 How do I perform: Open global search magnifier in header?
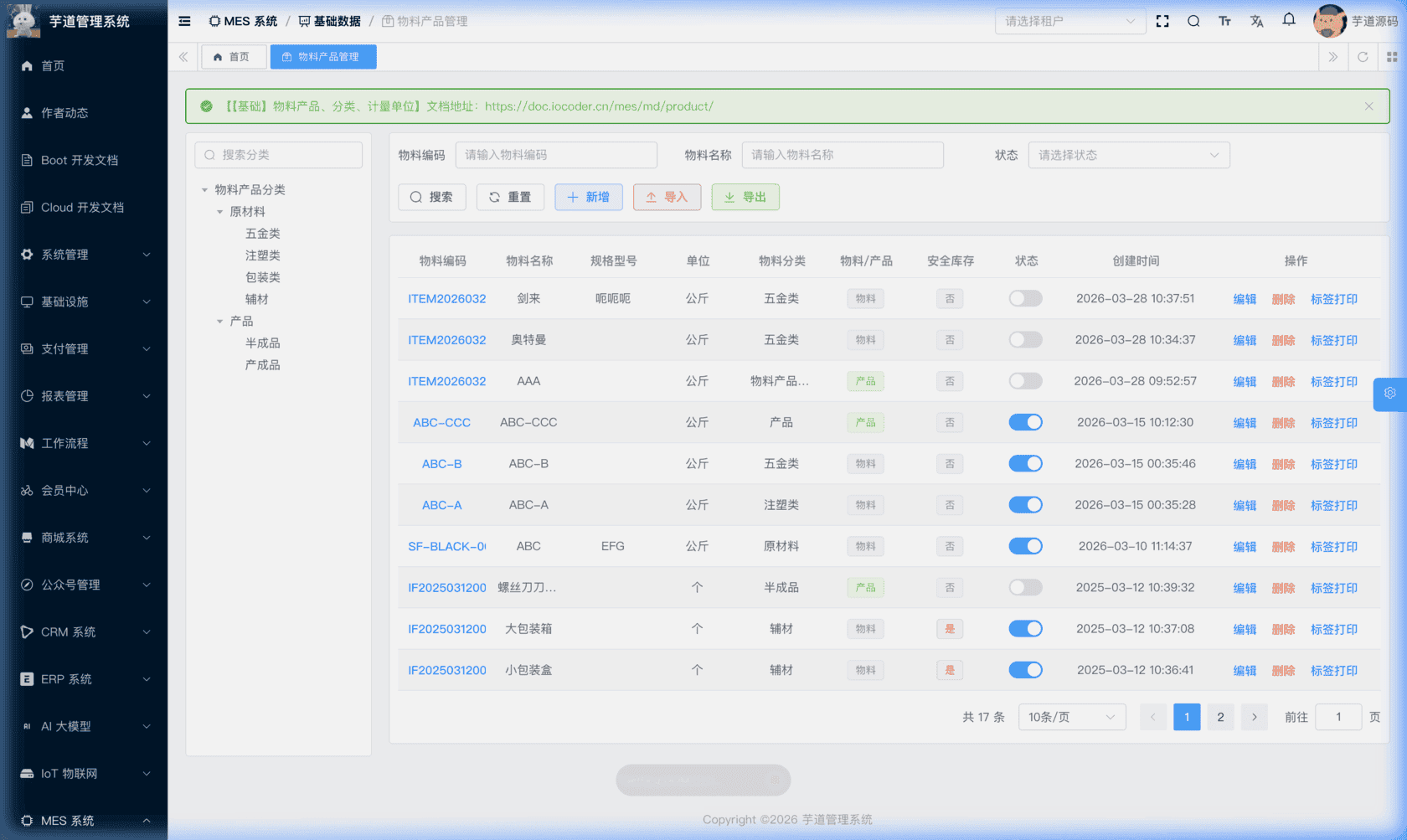tap(1193, 21)
